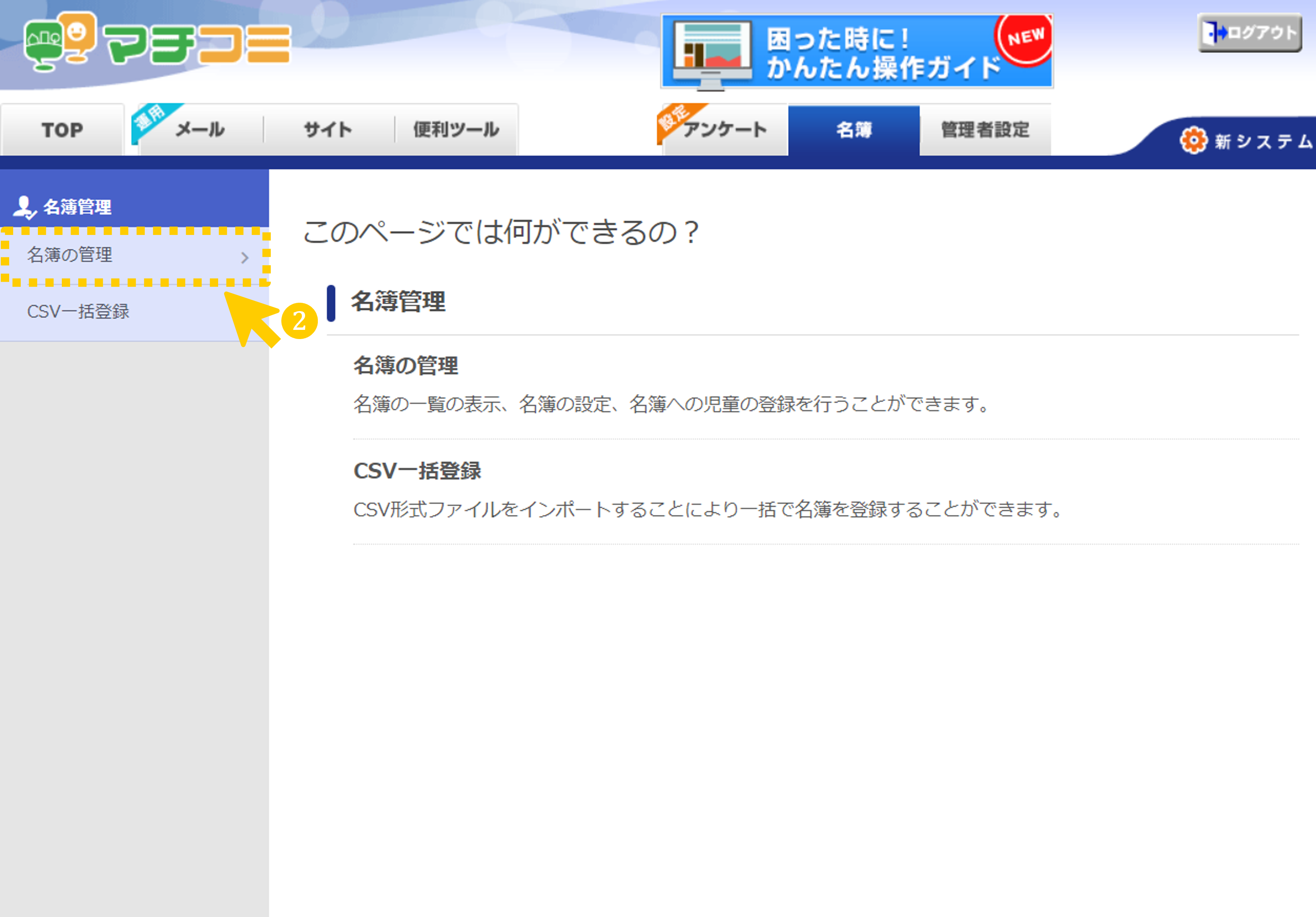
Task: Open the 管理者設定 tab
Action: (x=985, y=130)
